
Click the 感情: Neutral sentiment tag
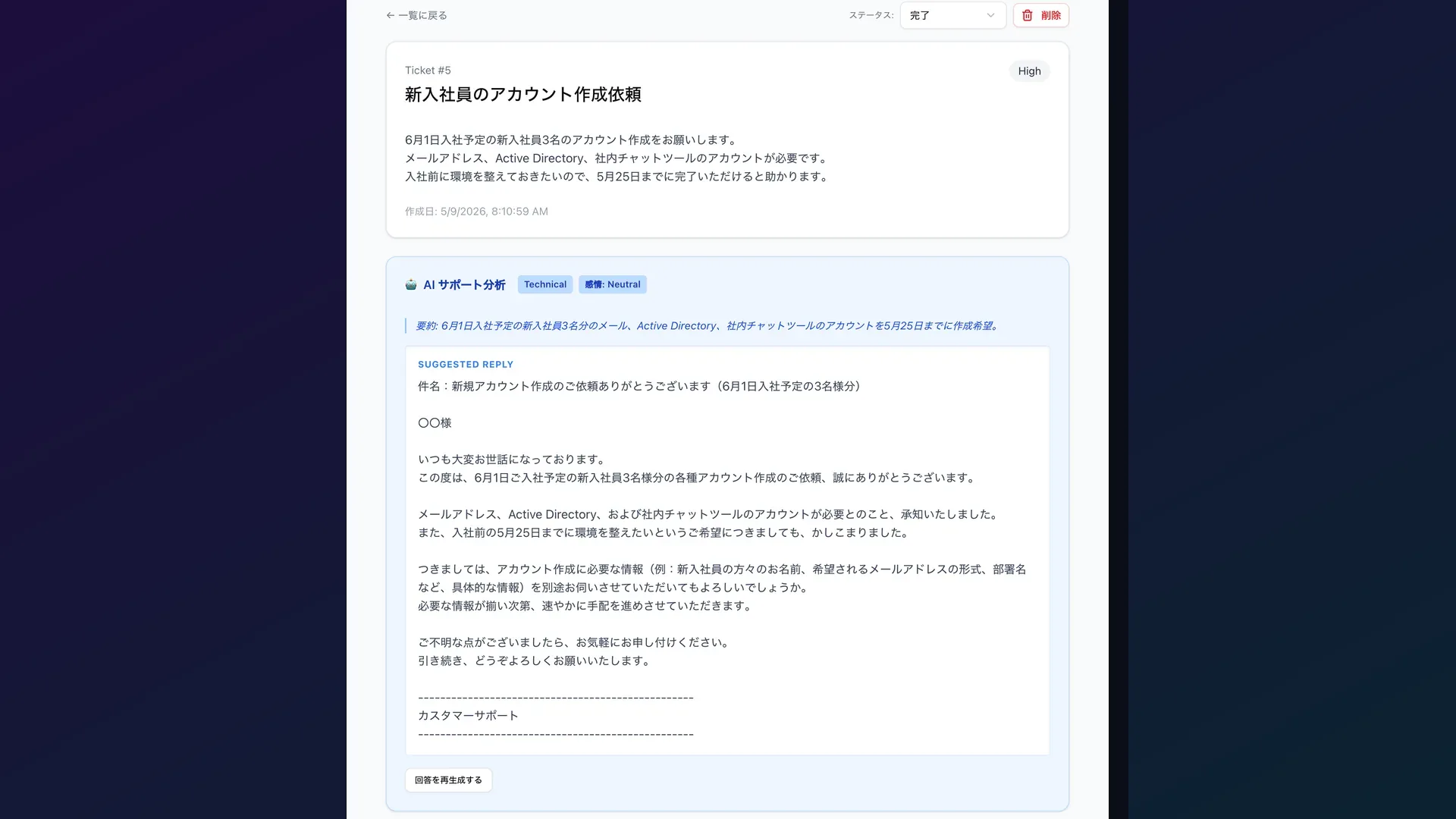[x=613, y=284]
